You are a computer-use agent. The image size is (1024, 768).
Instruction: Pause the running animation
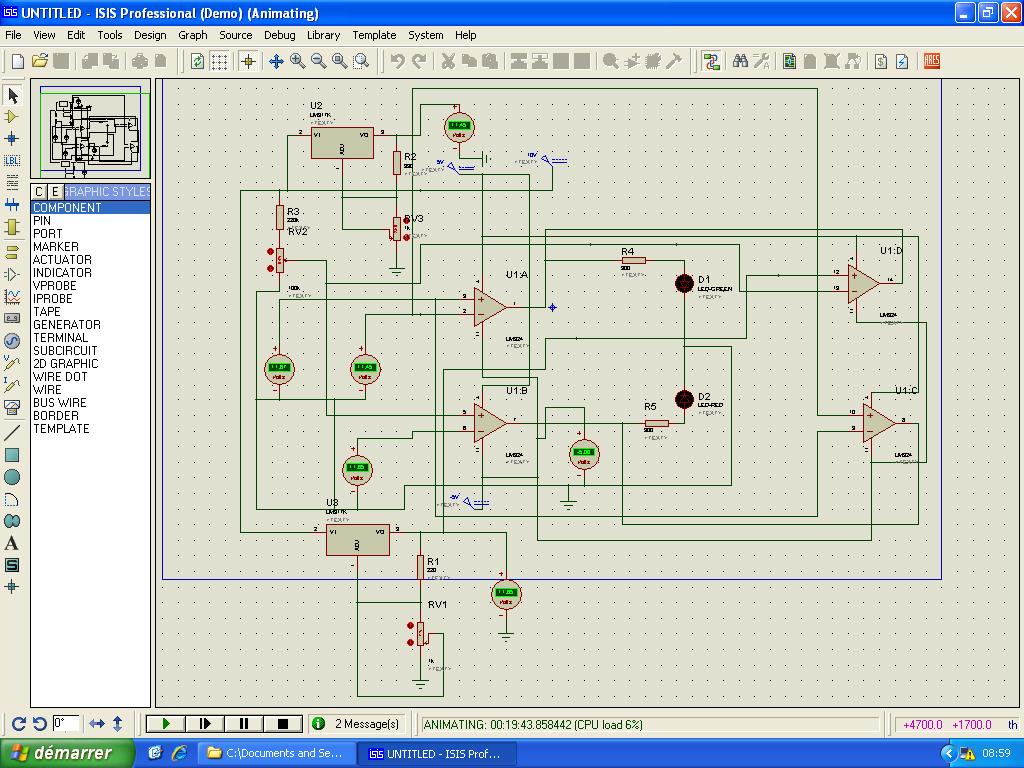(x=244, y=724)
